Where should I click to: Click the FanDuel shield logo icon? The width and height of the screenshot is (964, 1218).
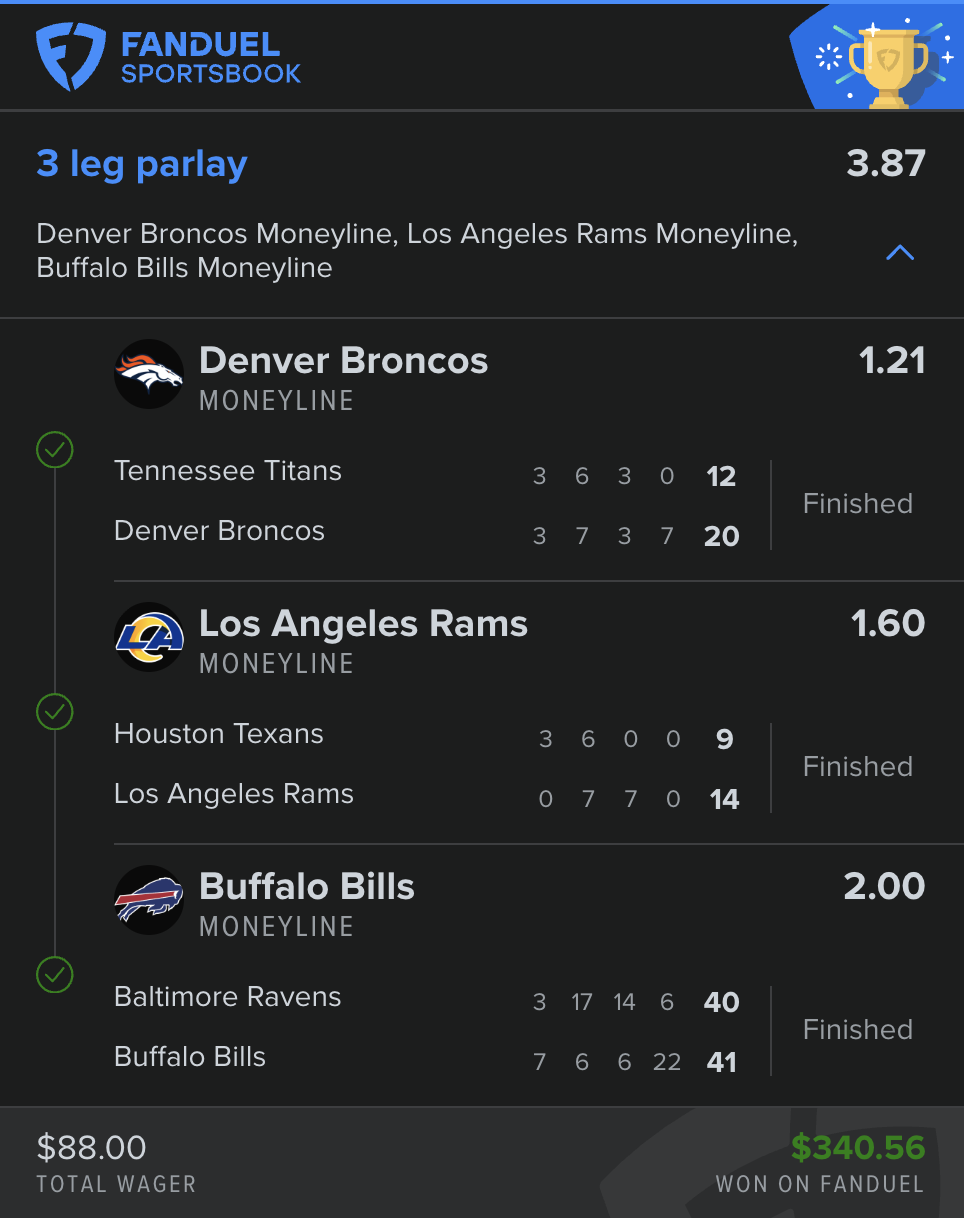pos(71,58)
